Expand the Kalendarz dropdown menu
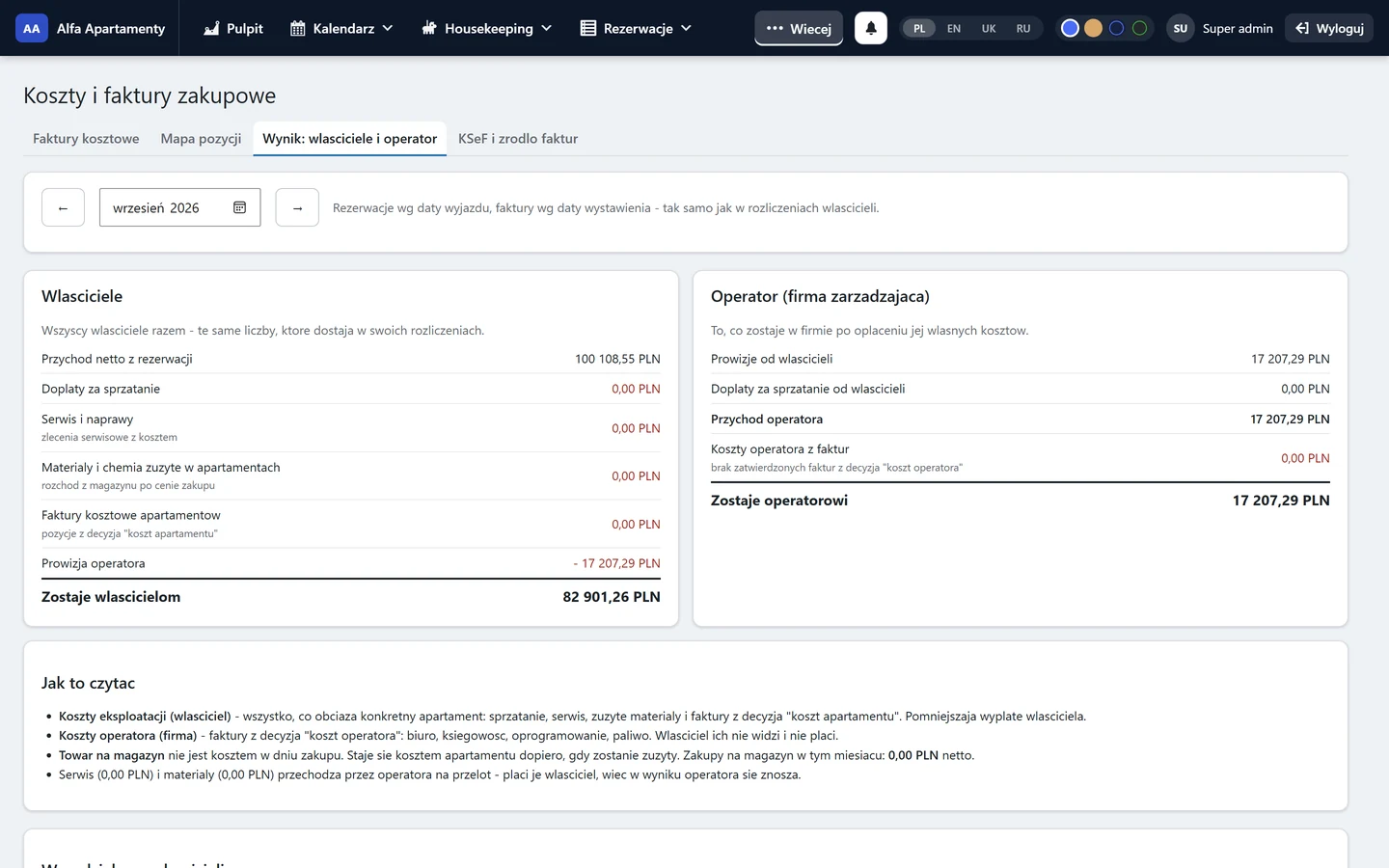This screenshot has width=1389, height=868. pos(341,28)
